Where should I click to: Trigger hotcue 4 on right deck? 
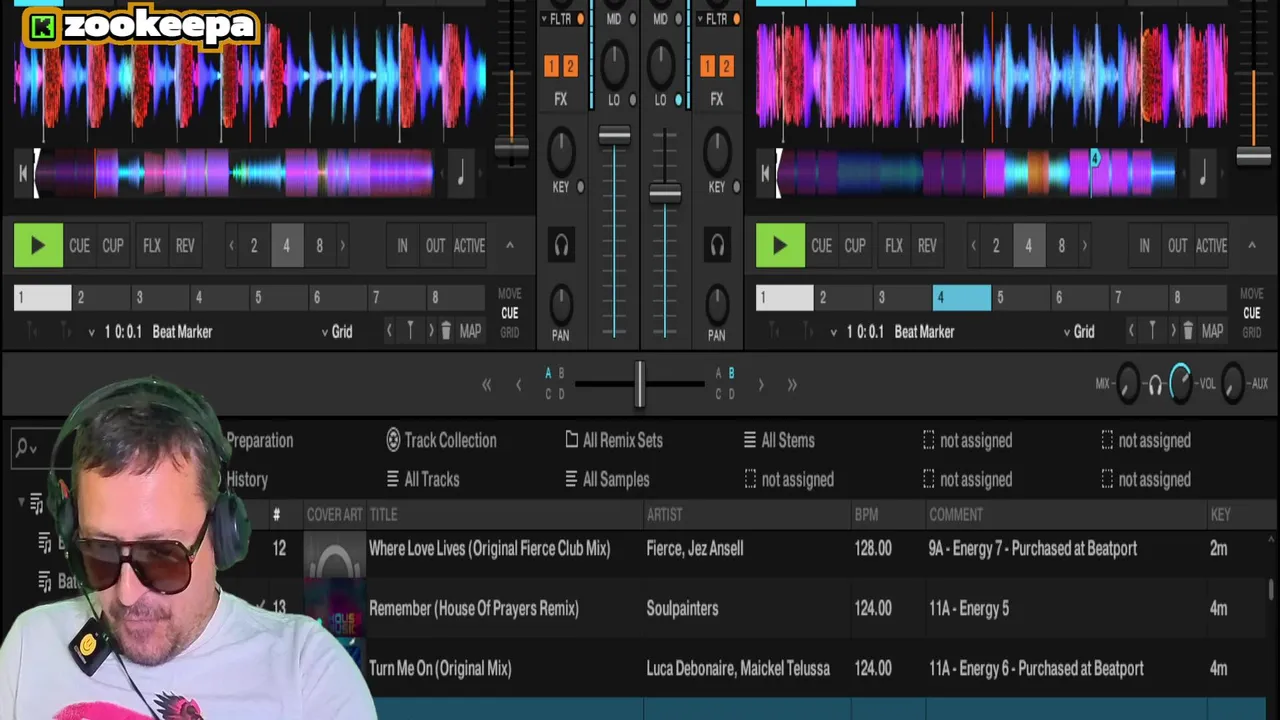click(962, 297)
